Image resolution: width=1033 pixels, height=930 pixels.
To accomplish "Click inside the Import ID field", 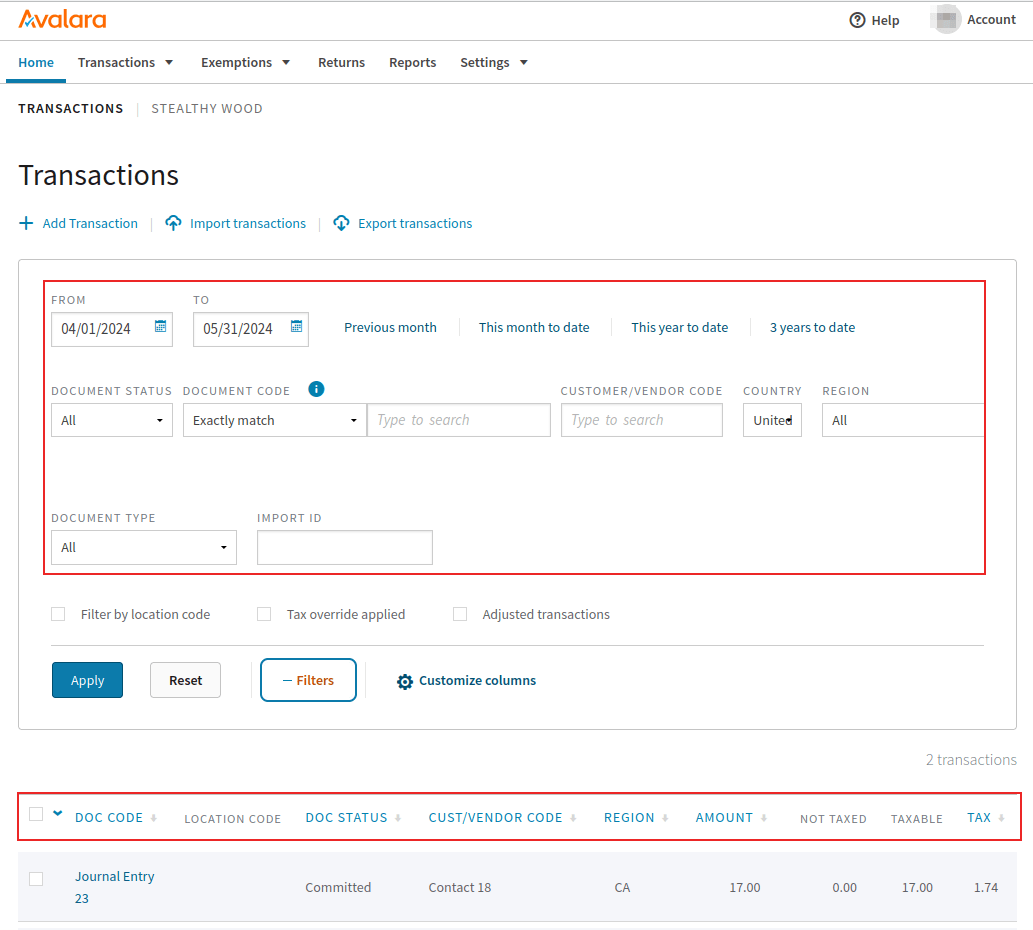I will coord(344,547).
